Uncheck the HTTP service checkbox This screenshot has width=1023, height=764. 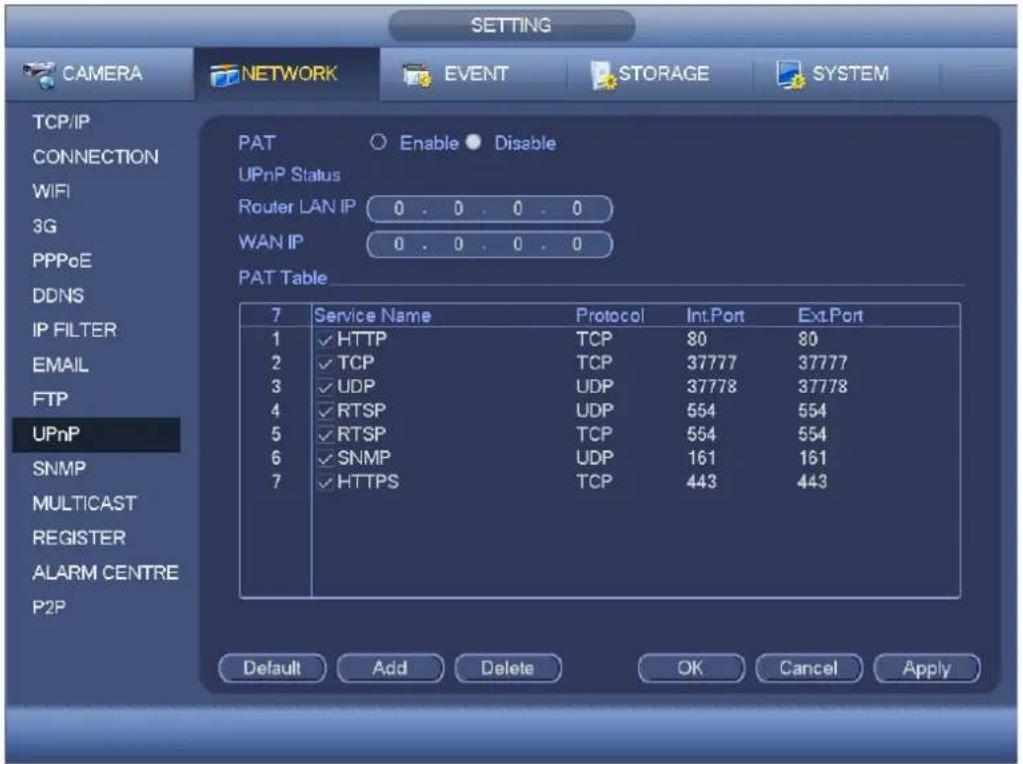point(326,340)
